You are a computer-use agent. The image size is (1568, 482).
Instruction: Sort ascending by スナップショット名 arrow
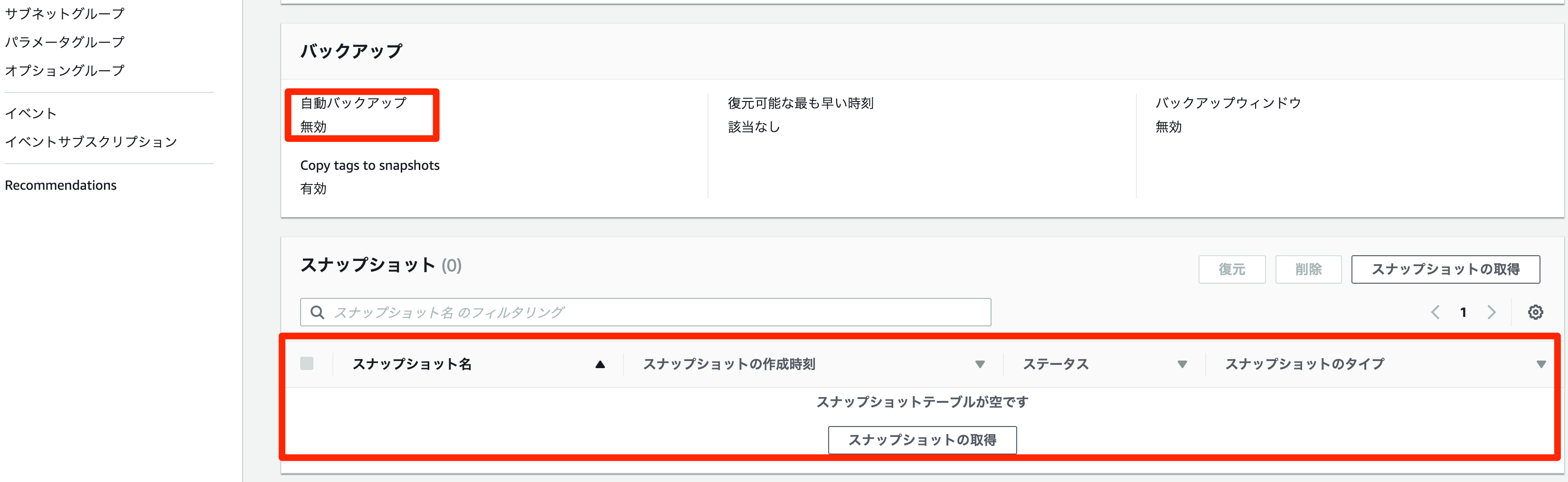click(x=600, y=364)
